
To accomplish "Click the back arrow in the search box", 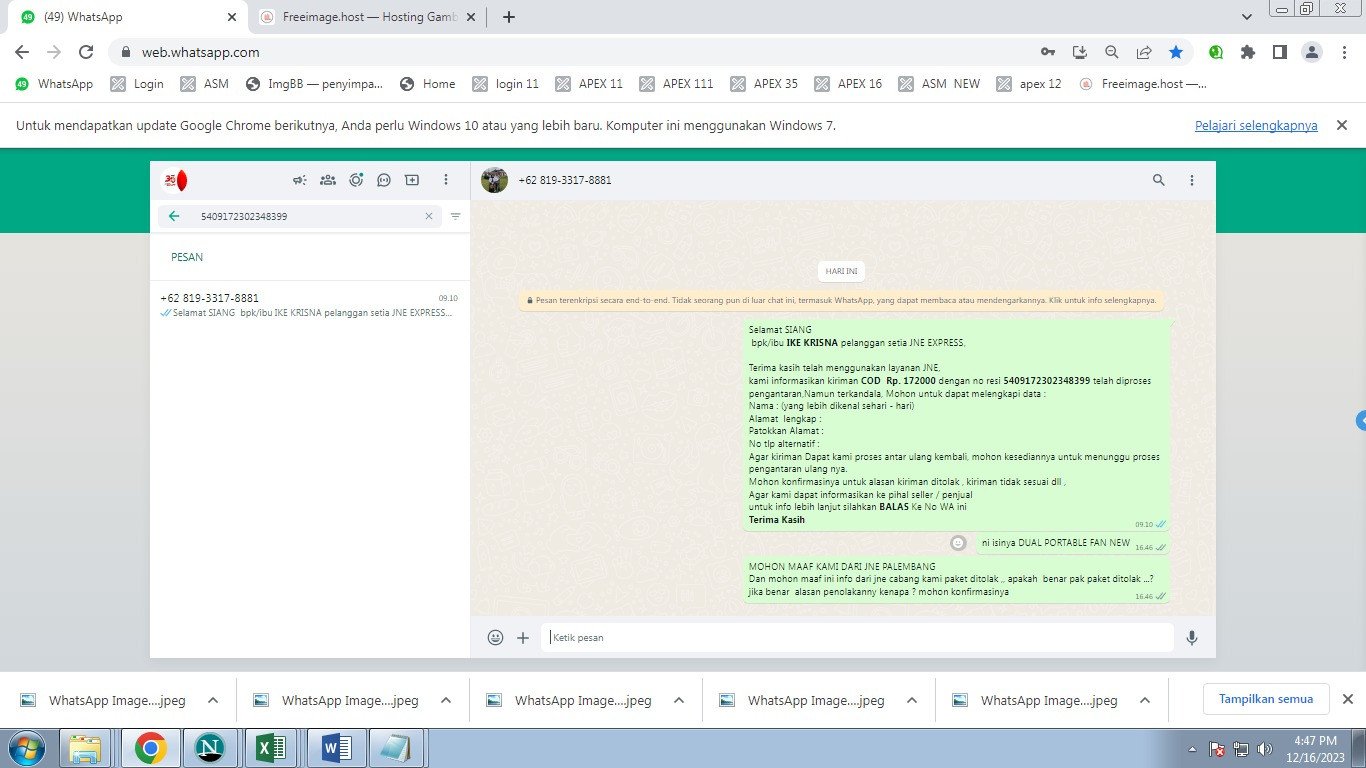I will [x=175, y=216].
